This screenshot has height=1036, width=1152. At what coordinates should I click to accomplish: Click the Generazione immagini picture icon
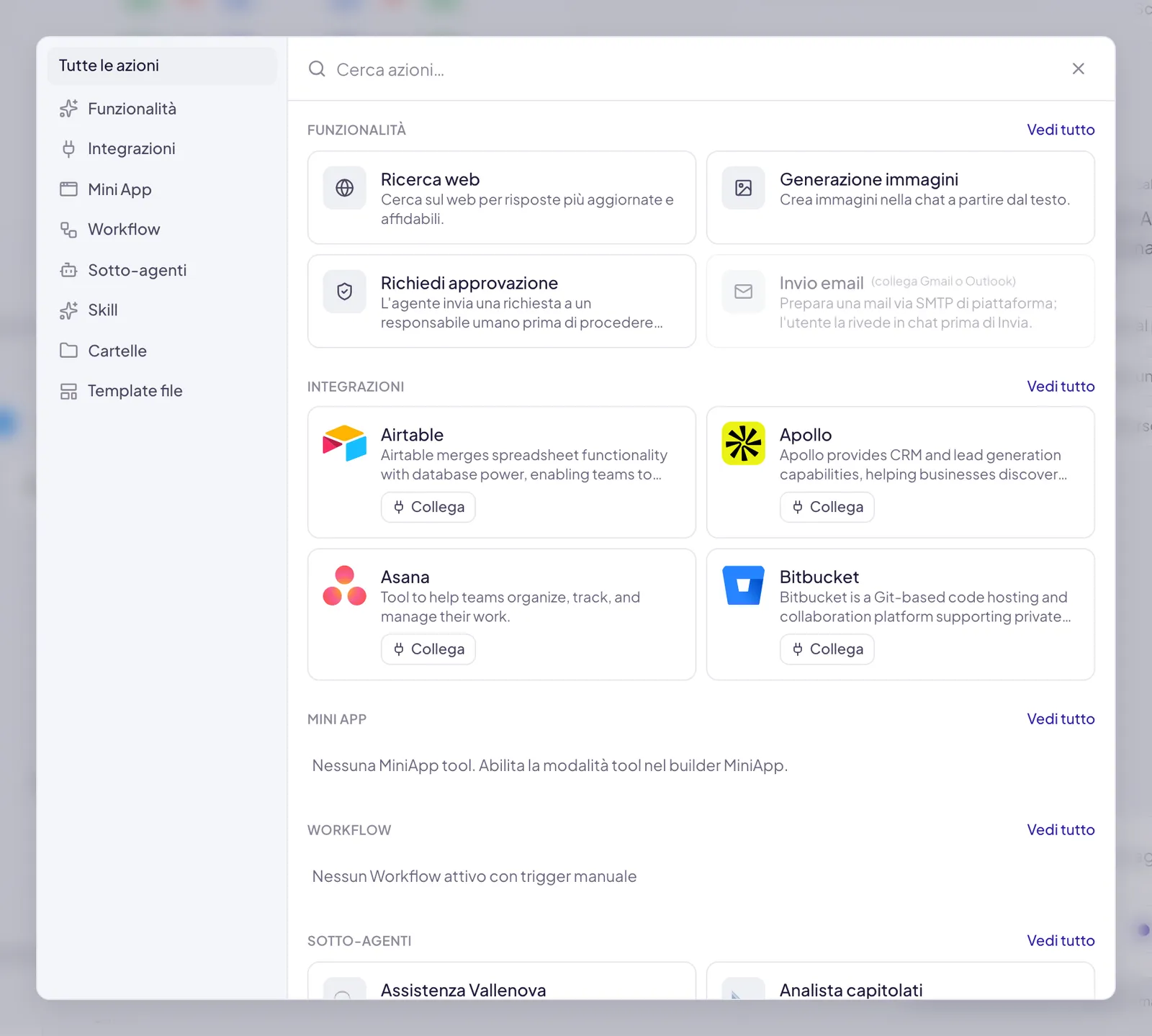(x=744, y=188)
